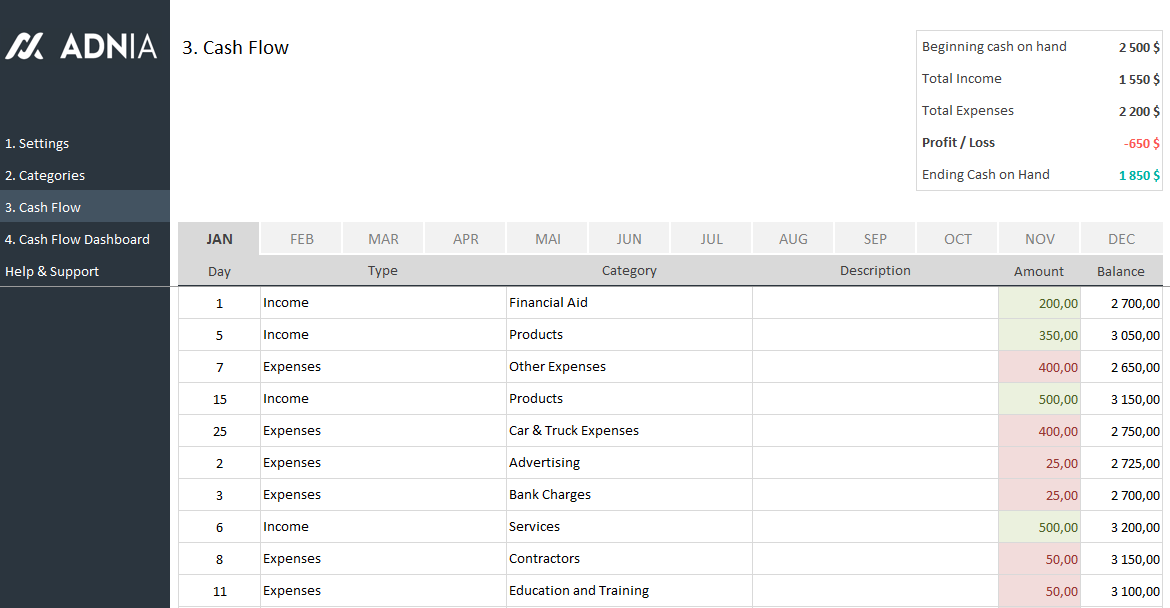Open the SEP month tab
This screenshot has height=608, width=1170.
pos(875,239)
